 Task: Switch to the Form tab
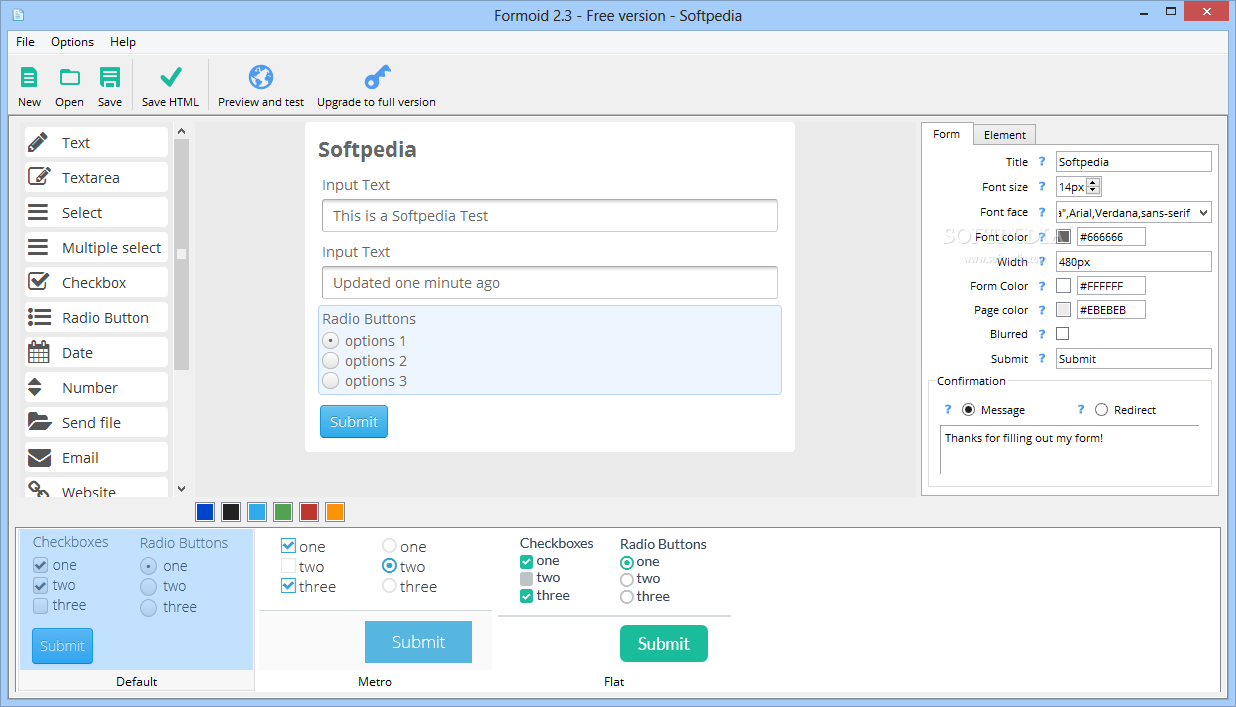[946, 134]
